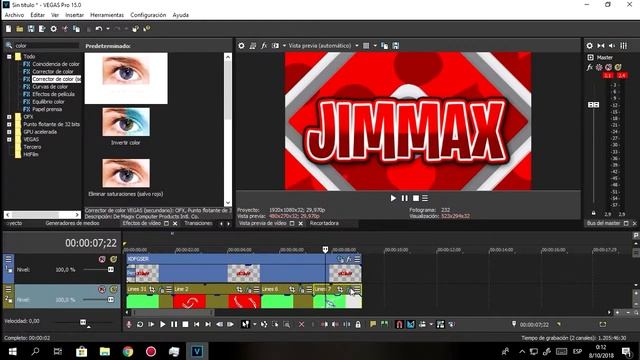Save the project with the floppy disk icon
640x360 pixels.
point(31,29)
